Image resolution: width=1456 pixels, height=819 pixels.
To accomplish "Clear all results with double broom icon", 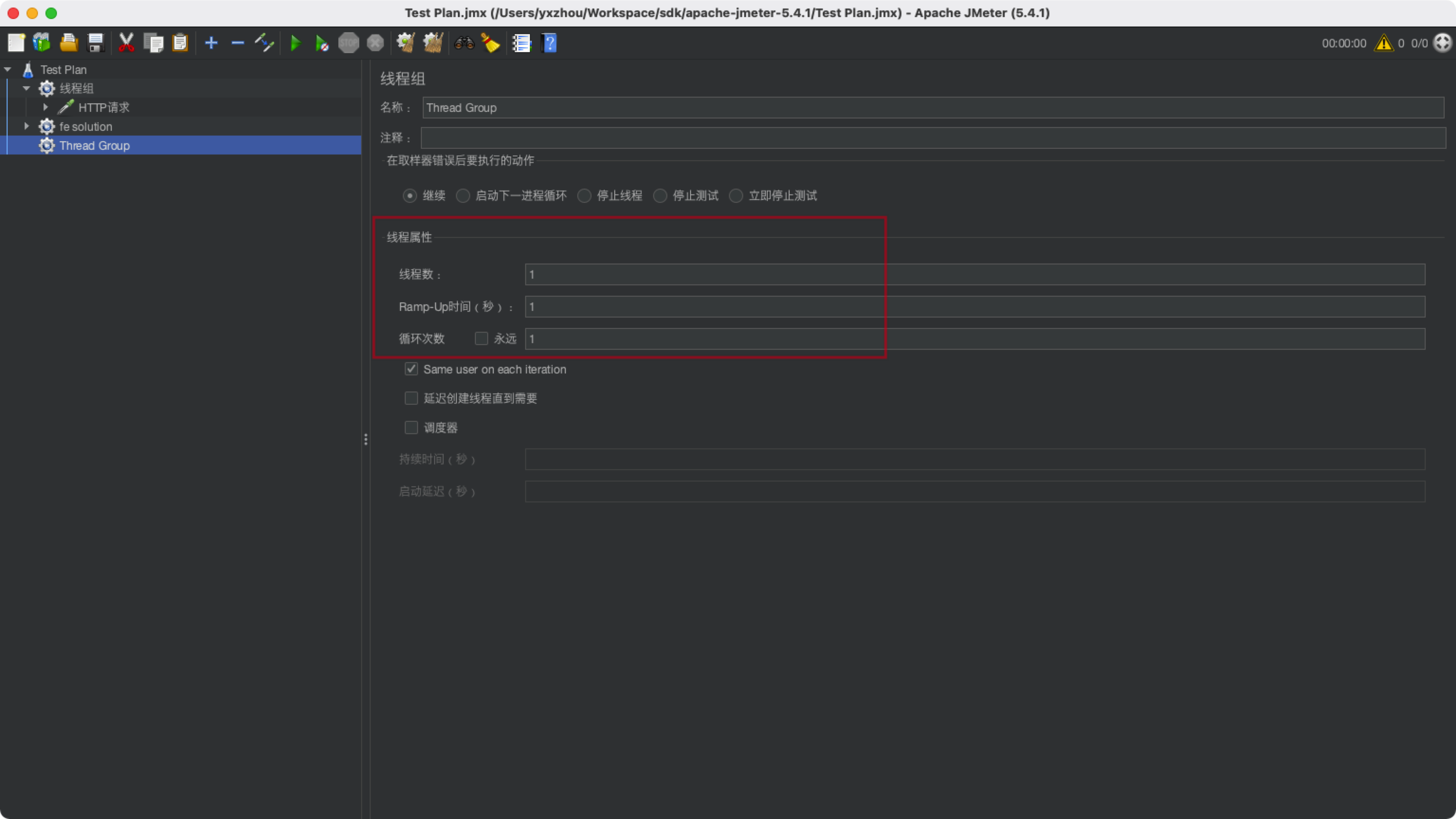I will (x=433, y=43).
